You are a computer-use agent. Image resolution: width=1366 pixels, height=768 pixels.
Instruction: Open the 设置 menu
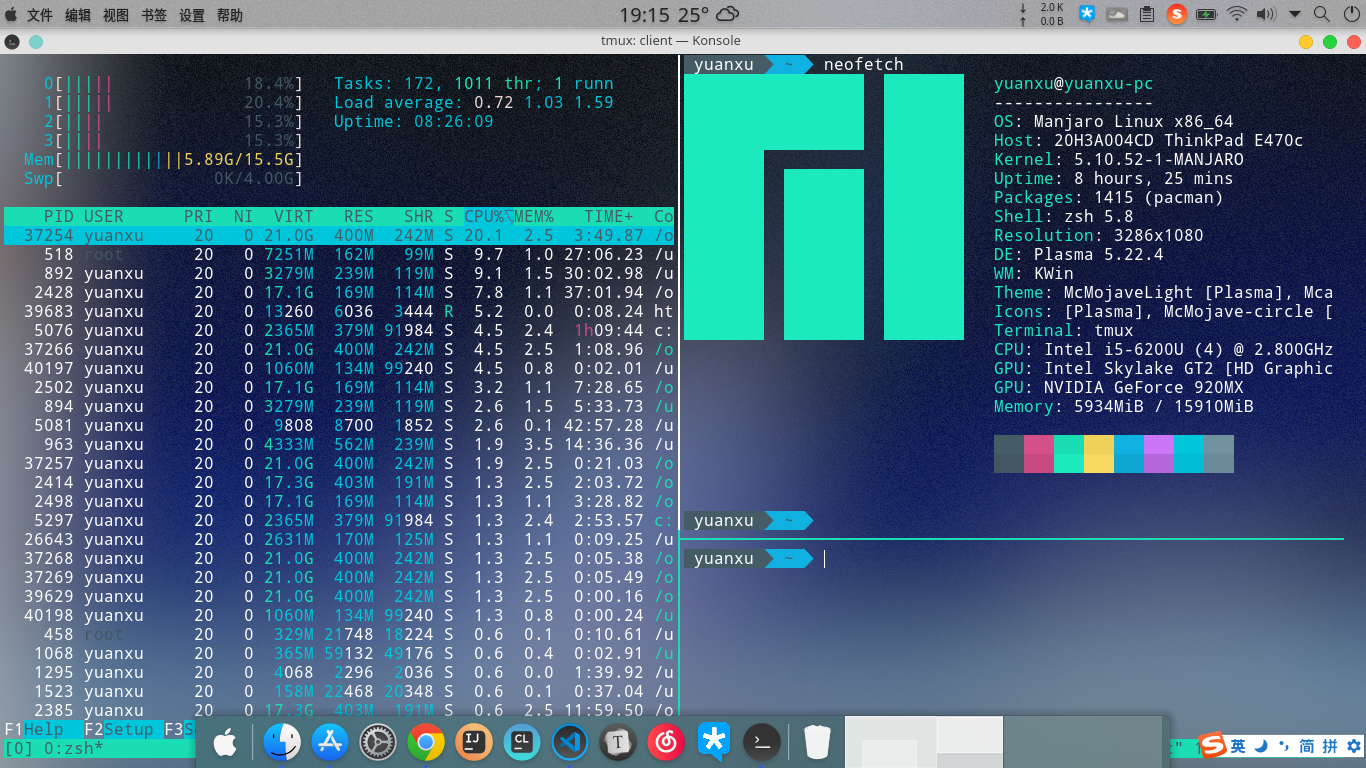tap(192, 15)
